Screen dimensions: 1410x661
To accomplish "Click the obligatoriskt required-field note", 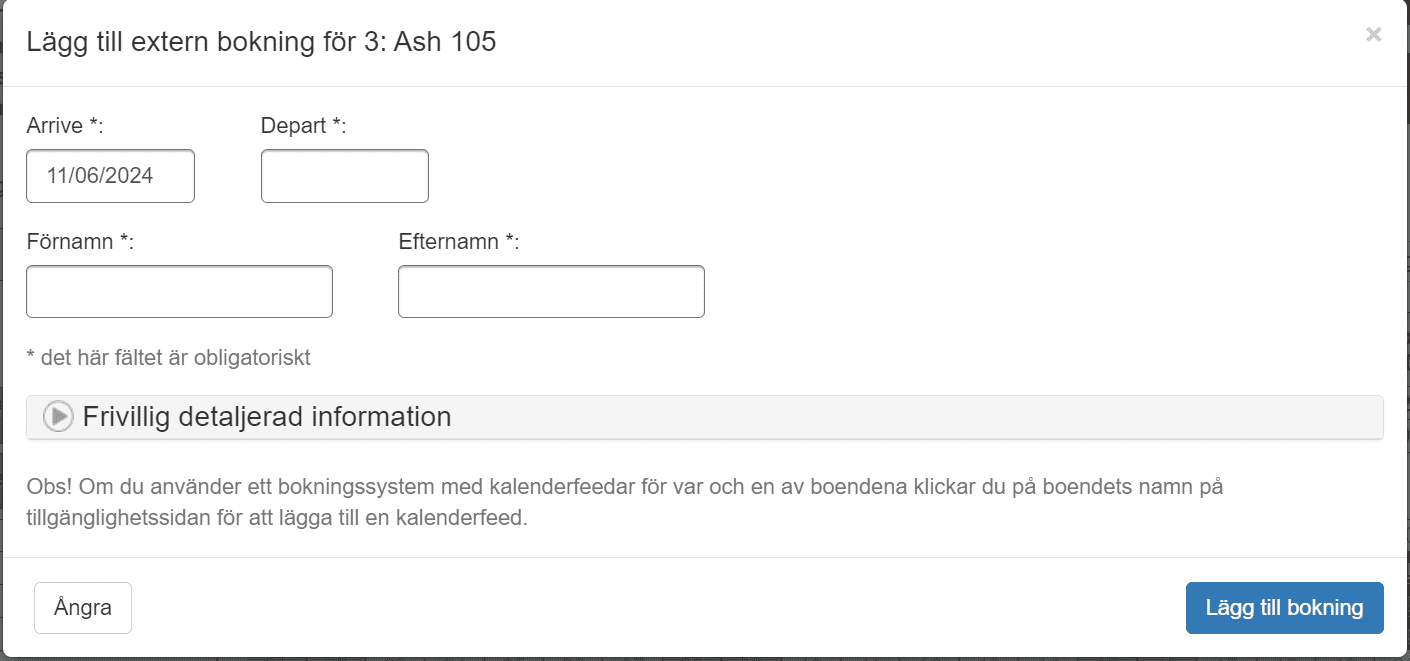I will (168, 358).
